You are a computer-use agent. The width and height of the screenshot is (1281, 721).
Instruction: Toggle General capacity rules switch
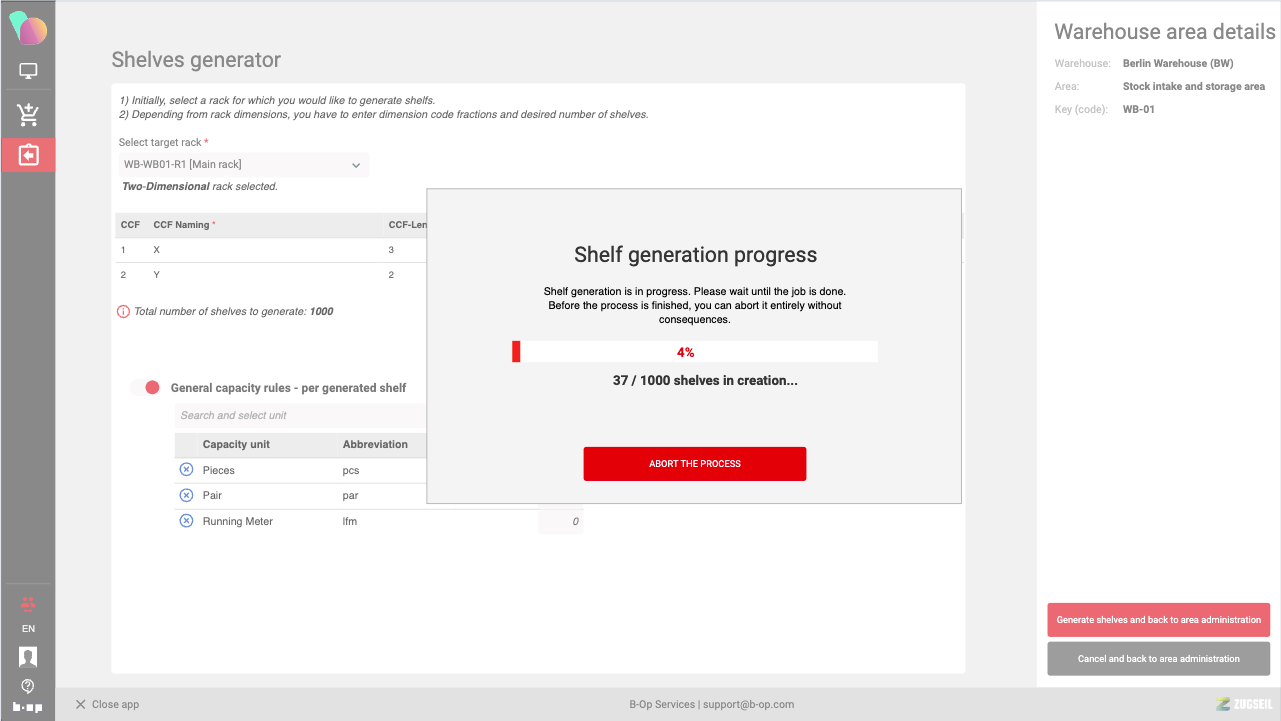click(x=146, y=388)
